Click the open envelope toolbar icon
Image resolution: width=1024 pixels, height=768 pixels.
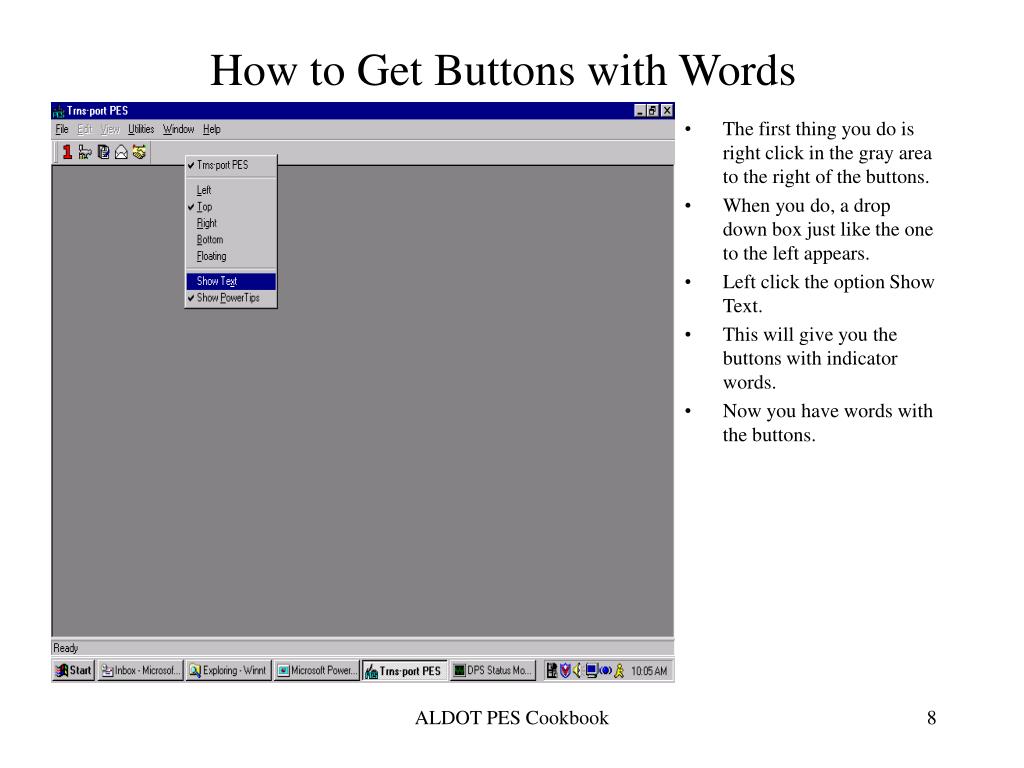[x=121, y=152]
